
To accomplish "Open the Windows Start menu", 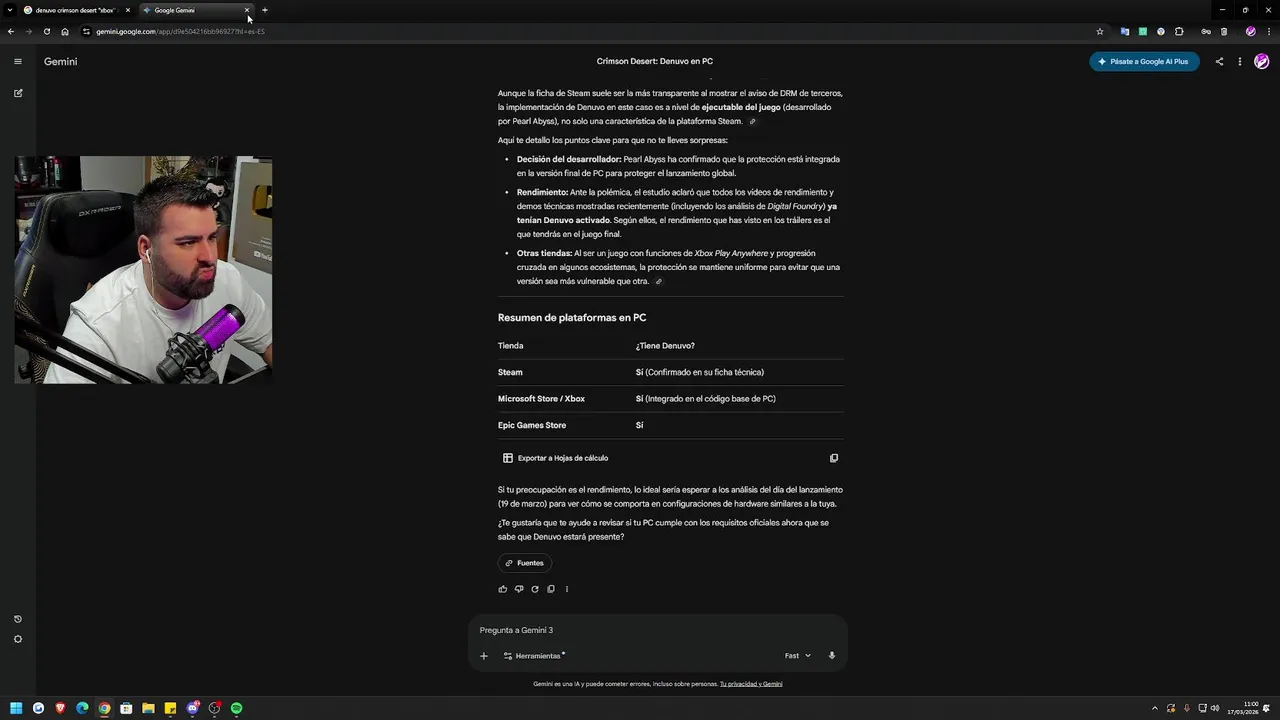I will tap(16, 708).
